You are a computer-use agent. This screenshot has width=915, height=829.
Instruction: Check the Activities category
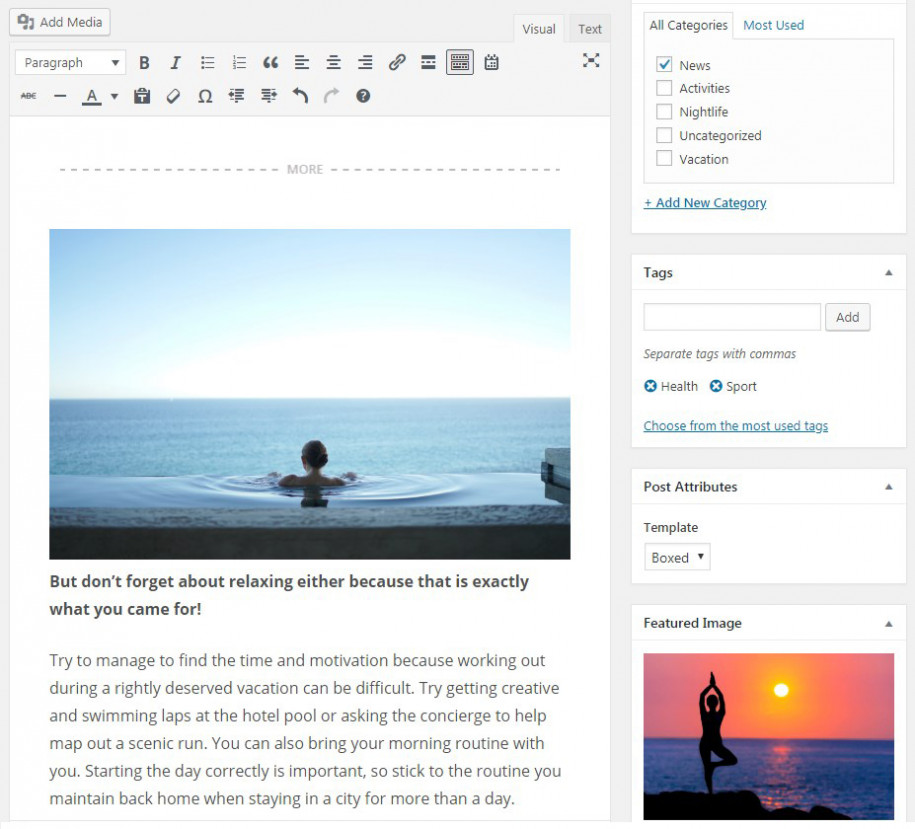click(664, 88)
